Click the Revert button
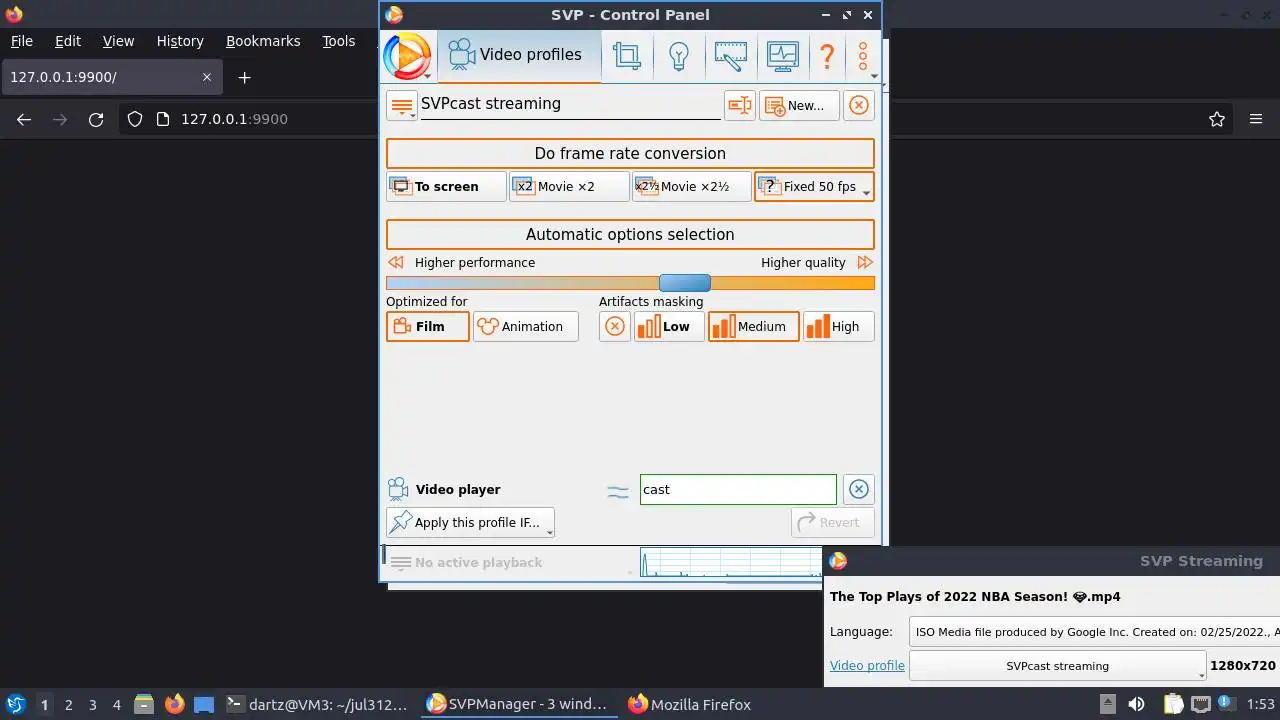The image size is (1280, 720). [x=832, y=522]
